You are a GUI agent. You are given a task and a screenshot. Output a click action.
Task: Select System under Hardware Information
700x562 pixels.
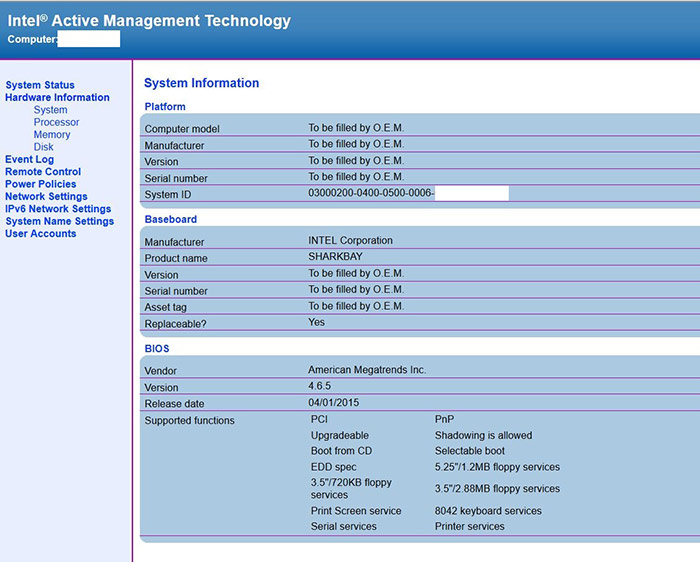[x=50, y=110]
